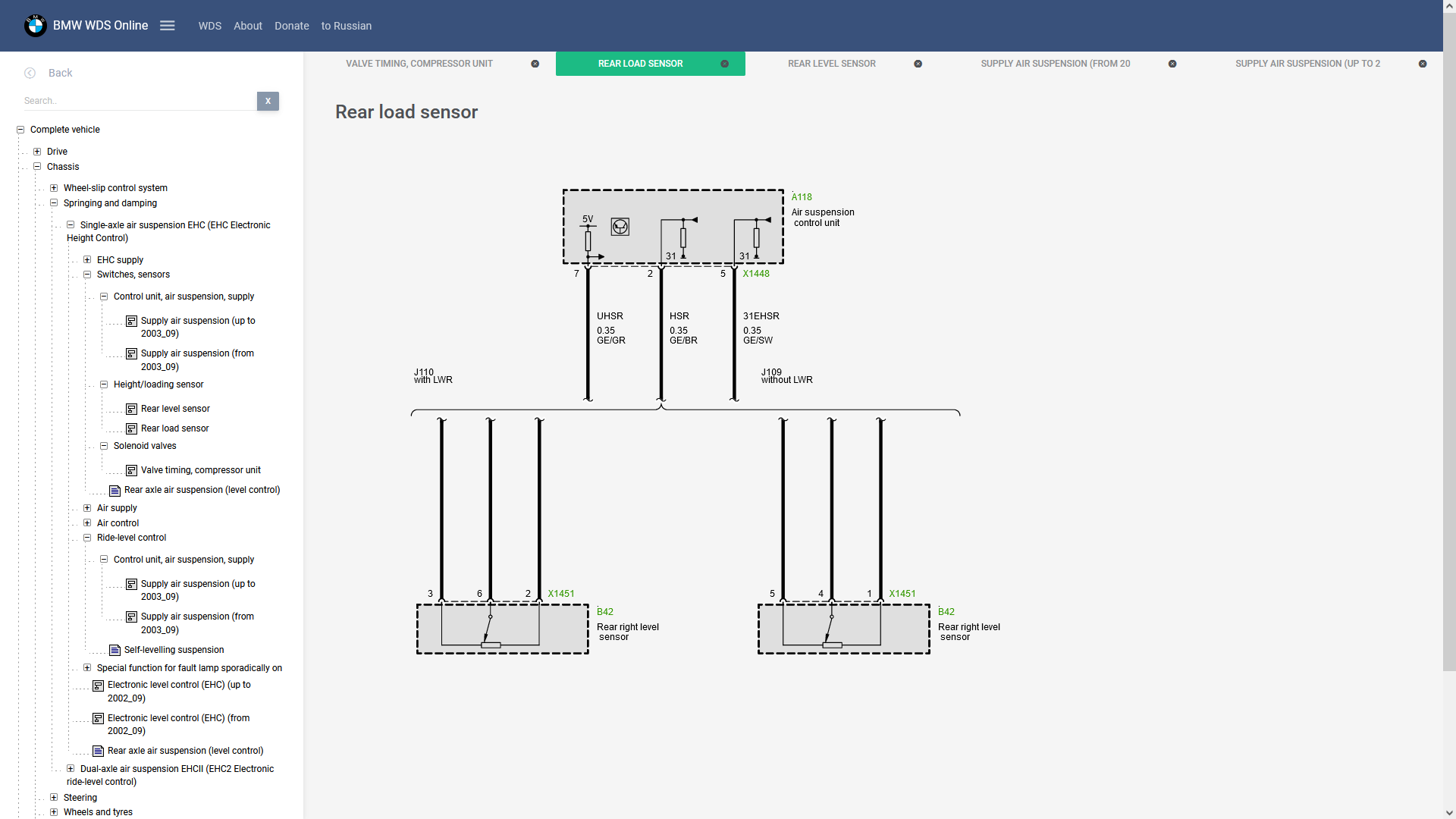Viewport: 1456px width, 819px height.
Task: Open Rear level sensor diagram in tree
Action: [175, 409]
